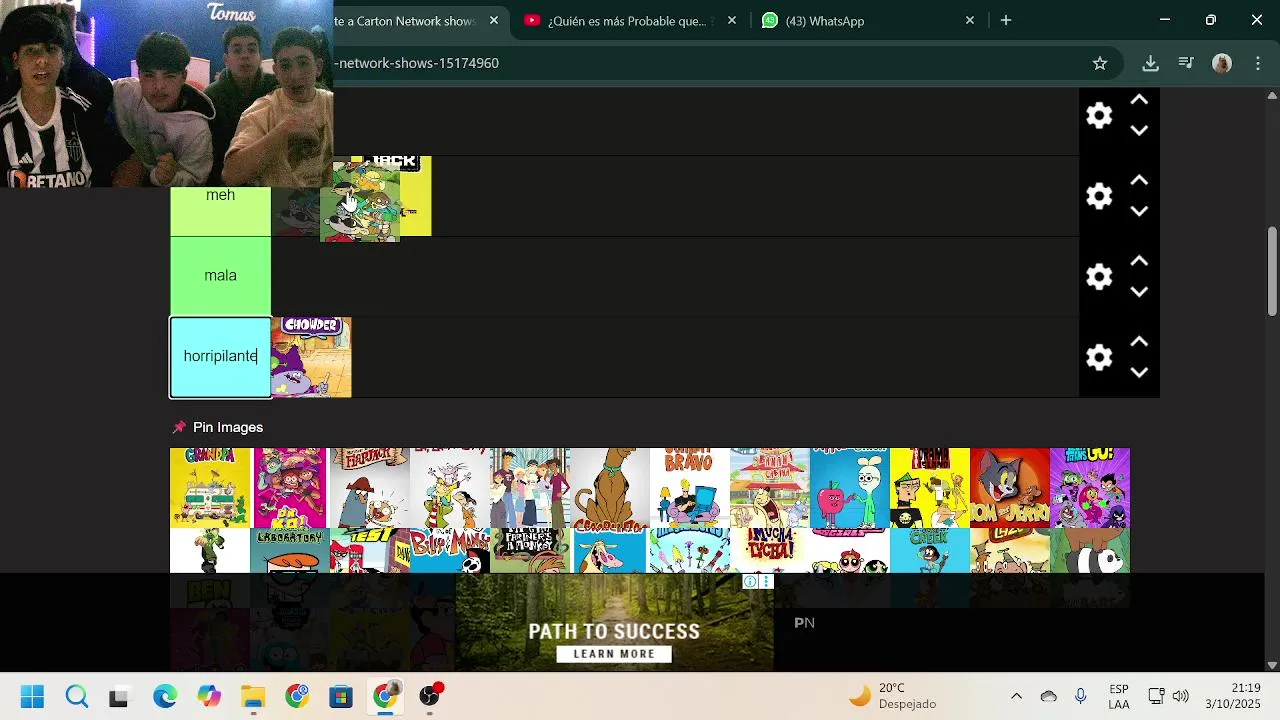Move the horripilante tier row down
This screenshot has height=720, width=1280.
tap(1139, 372)
